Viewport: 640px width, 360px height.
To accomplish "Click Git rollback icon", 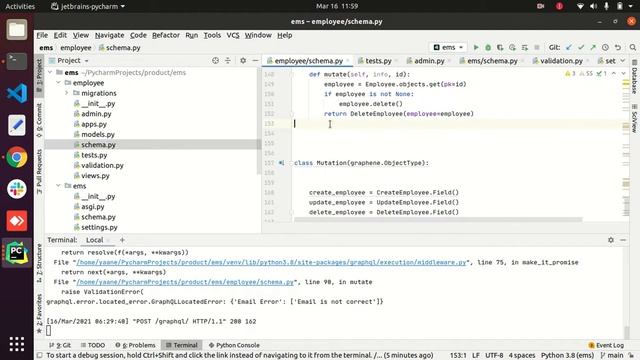I will (618, 47).
